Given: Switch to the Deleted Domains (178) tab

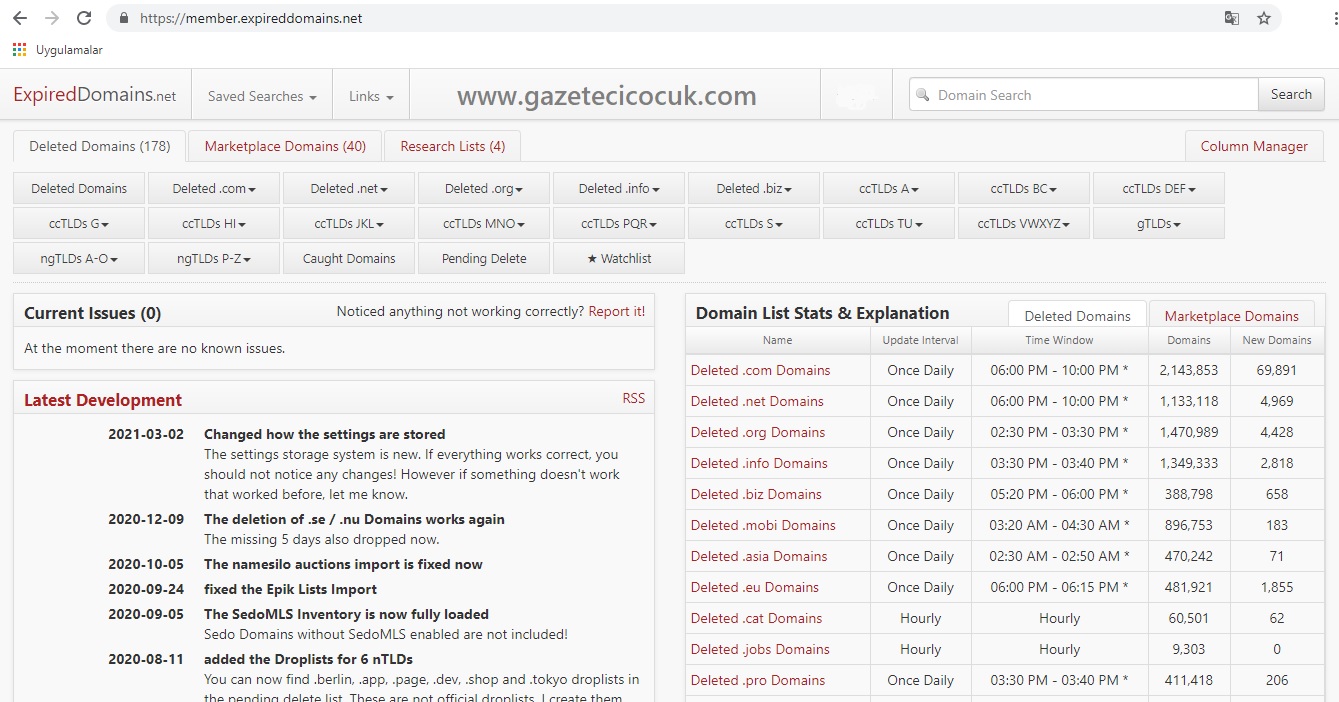Looking at the screenshot, I should 99,146.
